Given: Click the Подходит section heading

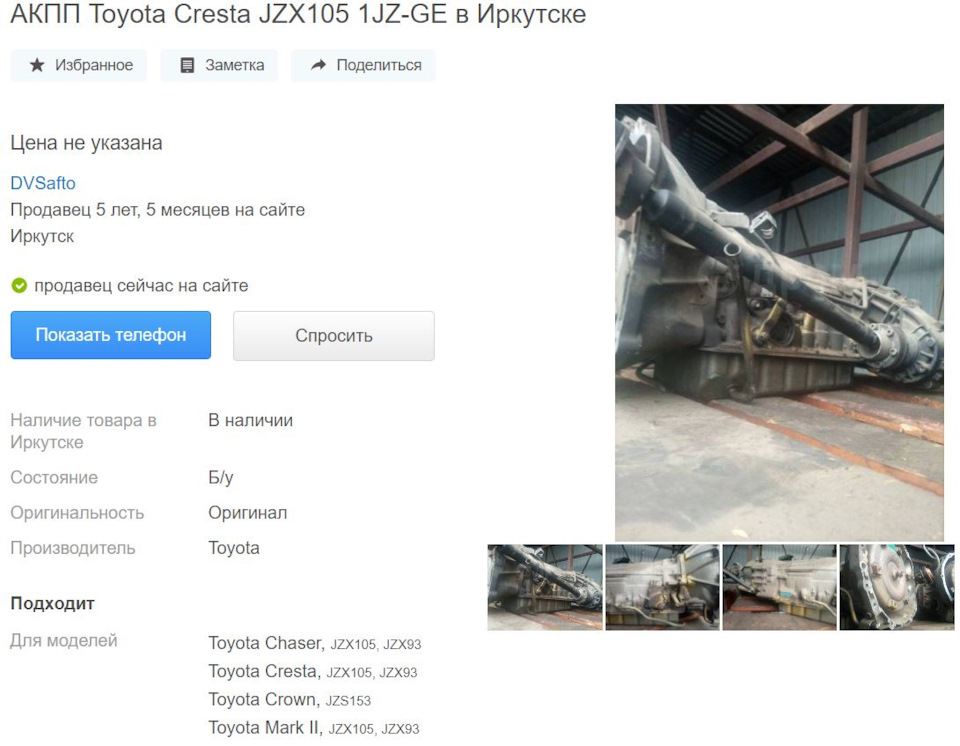Looking at the screenshot, I should [53, 603].
